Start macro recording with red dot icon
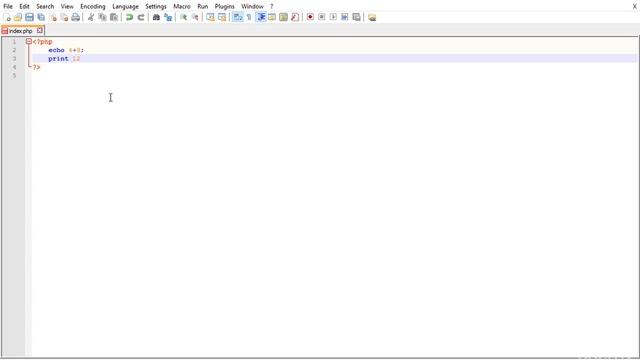Image resolution: width=640 pixels, height=360 pixels. coord(310,17)
